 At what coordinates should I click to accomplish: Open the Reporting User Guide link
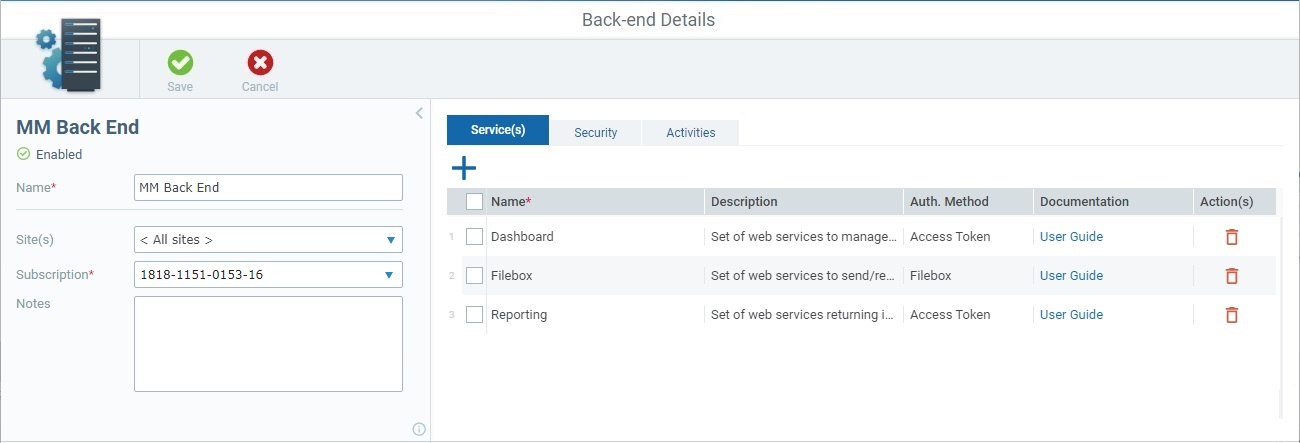click(1071, 315)
